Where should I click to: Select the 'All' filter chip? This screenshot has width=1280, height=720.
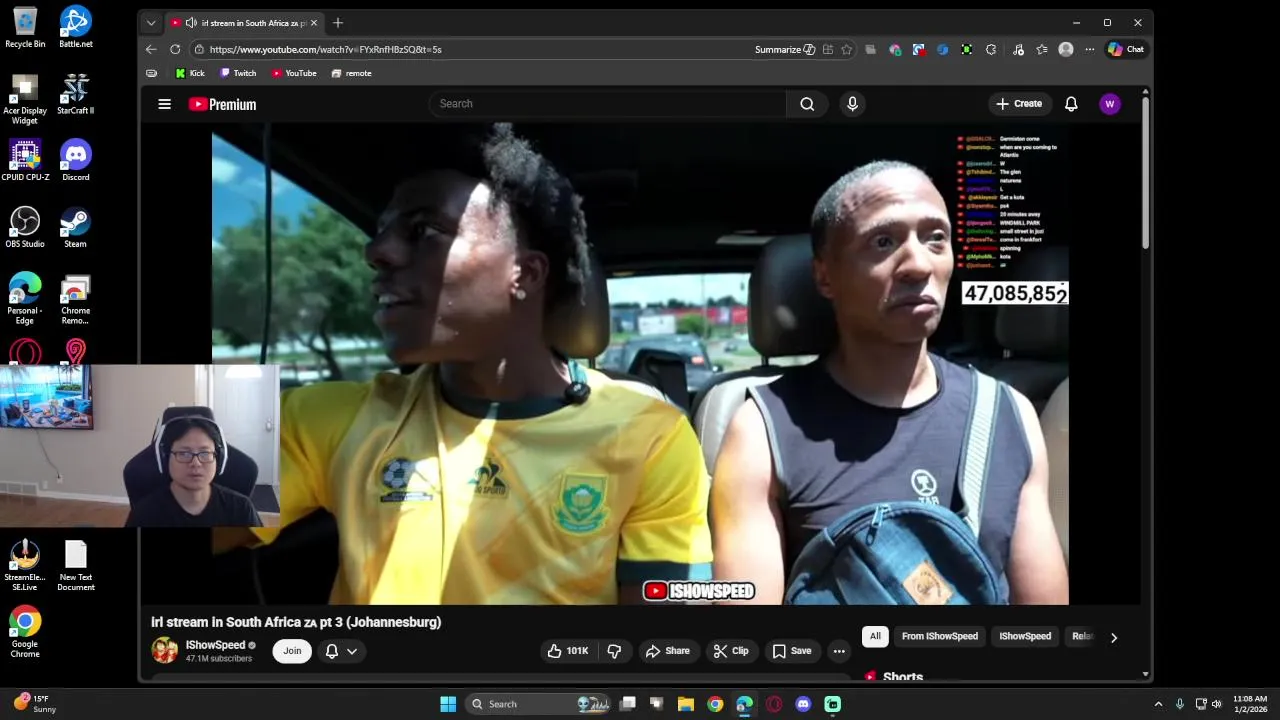(x=875, y=636)
